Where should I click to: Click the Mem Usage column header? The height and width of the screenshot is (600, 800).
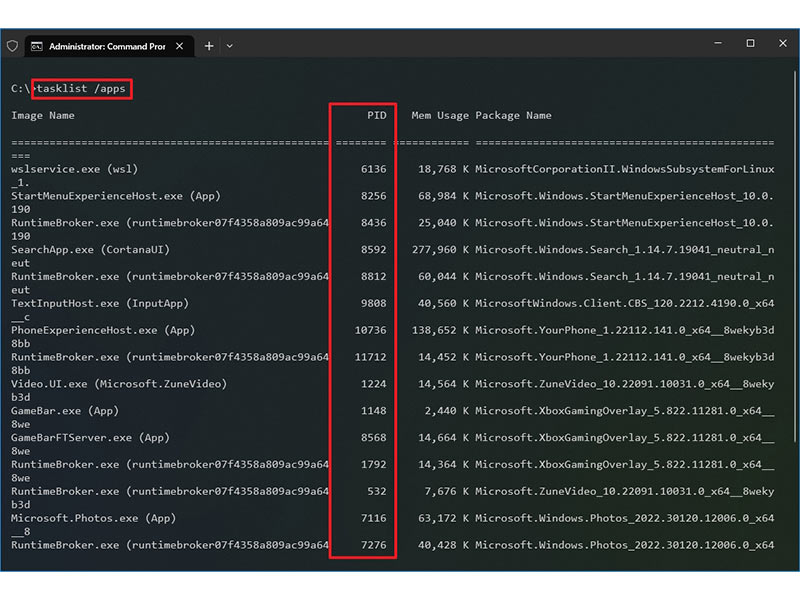pyautogui.click(x=440, y=116)
